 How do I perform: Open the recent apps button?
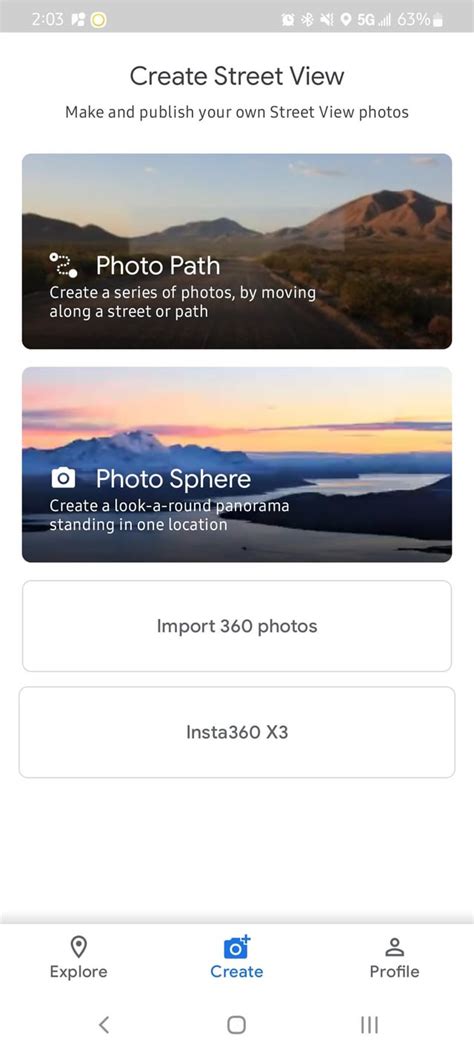tap(369, 1024)
